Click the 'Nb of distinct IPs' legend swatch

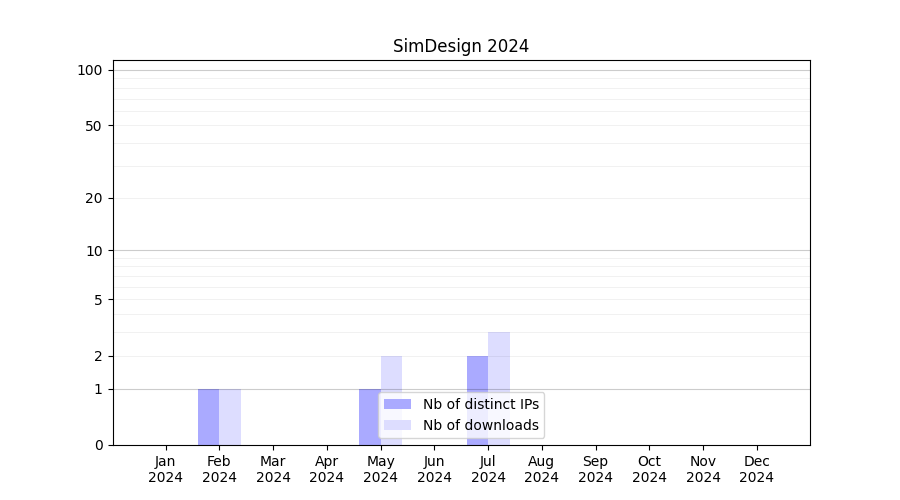point(397,404)
